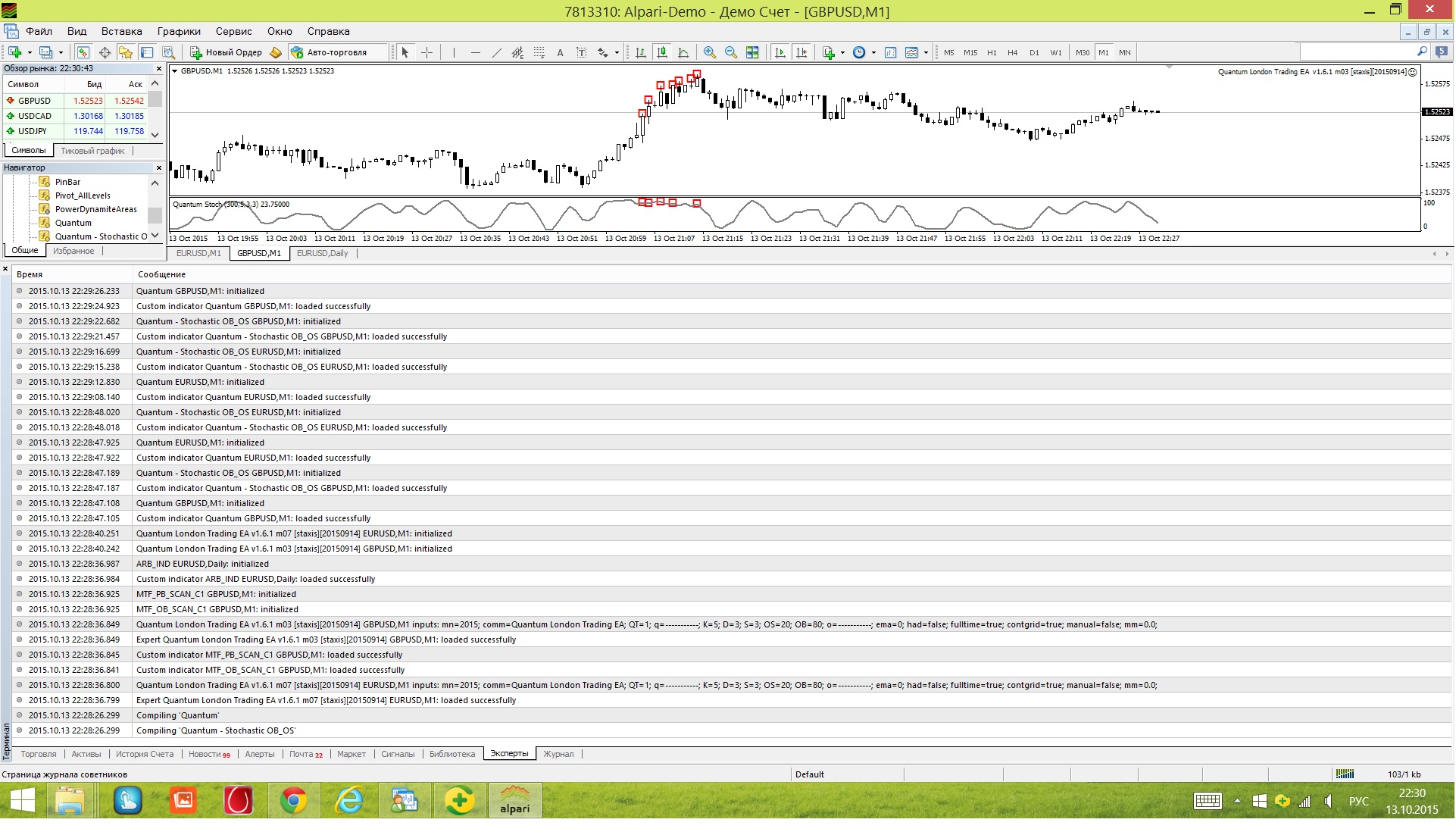Image resolution: width=1456 pixels, height=835 pixels.
Task: Select the W1 timeframe
Action: [1056, 52]
